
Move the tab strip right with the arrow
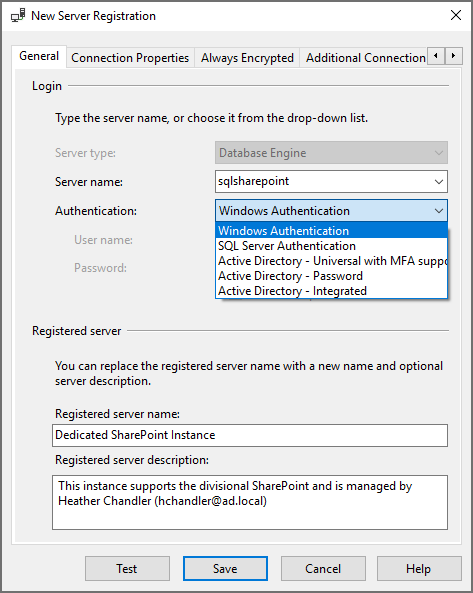[453, 56]
